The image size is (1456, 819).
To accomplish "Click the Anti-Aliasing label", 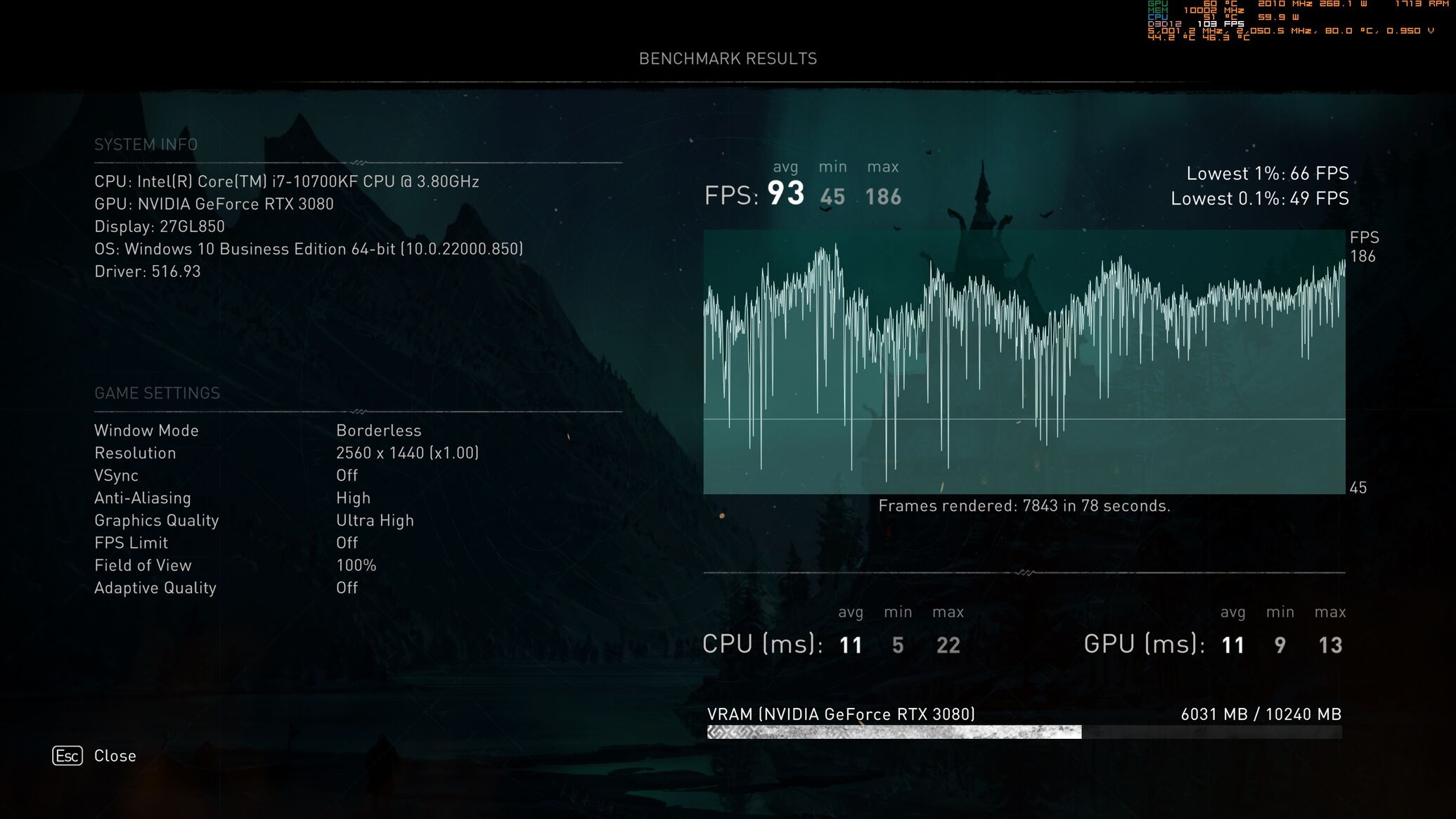I will (x=143, y=498).
